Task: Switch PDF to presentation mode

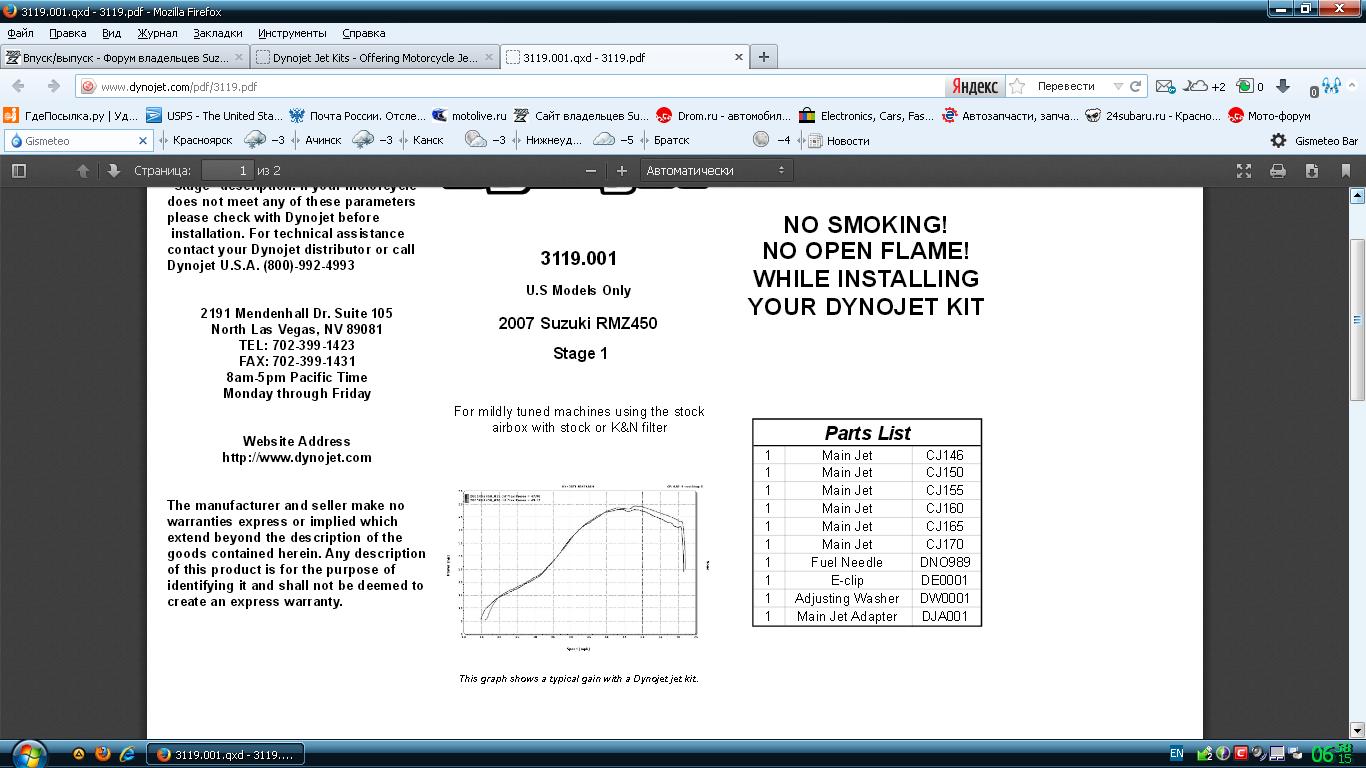Action: (x=1244, y=171)
